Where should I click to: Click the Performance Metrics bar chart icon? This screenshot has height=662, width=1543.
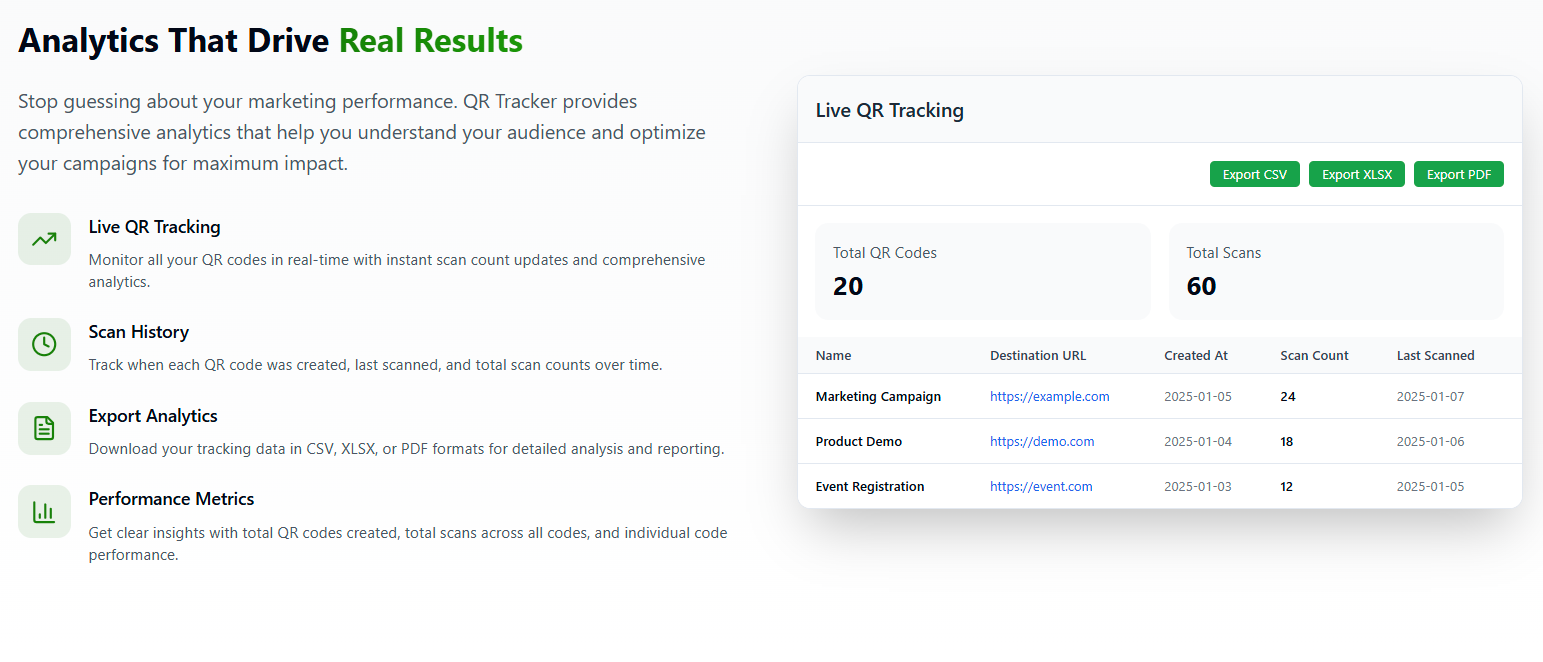44,511
